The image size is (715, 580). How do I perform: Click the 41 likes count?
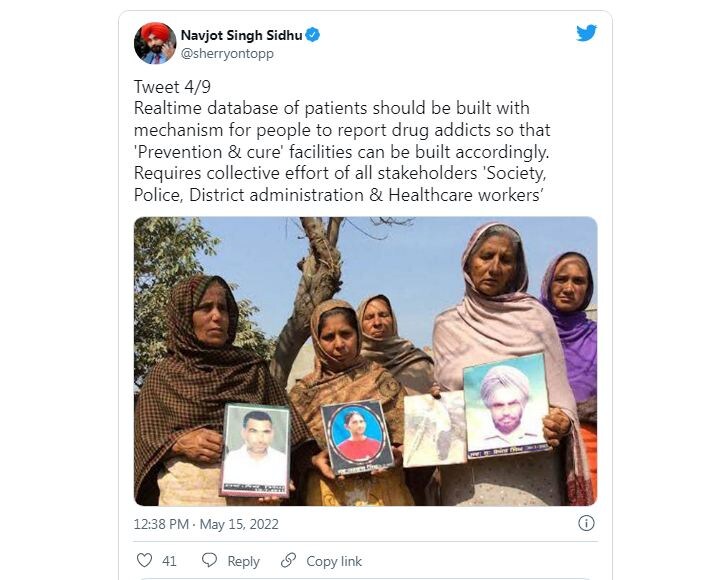[x=169, y=561]
